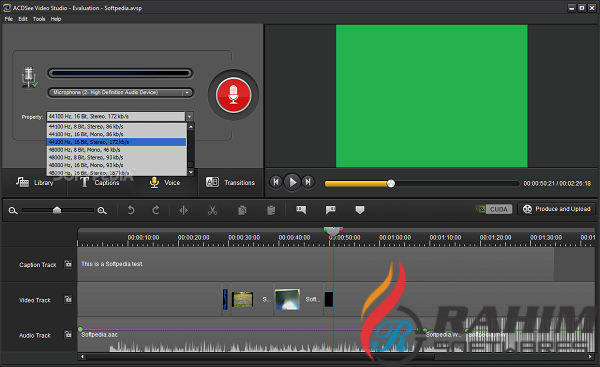Select 48000 Hz, 8 Bit, Stereo, 93 kb/s
The width and height of the screenshot is (600, 367).
(x=116, y=157)
